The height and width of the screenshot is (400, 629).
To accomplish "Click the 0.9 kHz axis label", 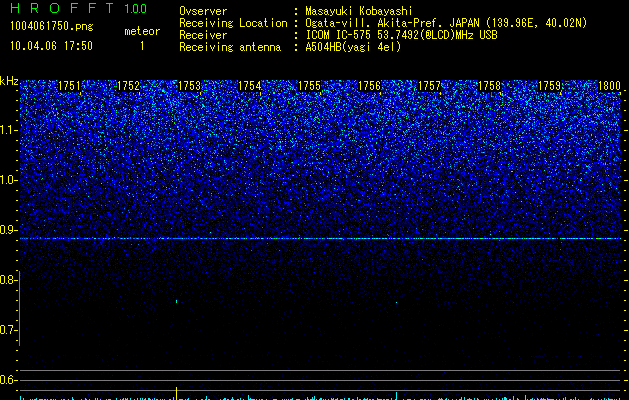I will pos(9,230).
